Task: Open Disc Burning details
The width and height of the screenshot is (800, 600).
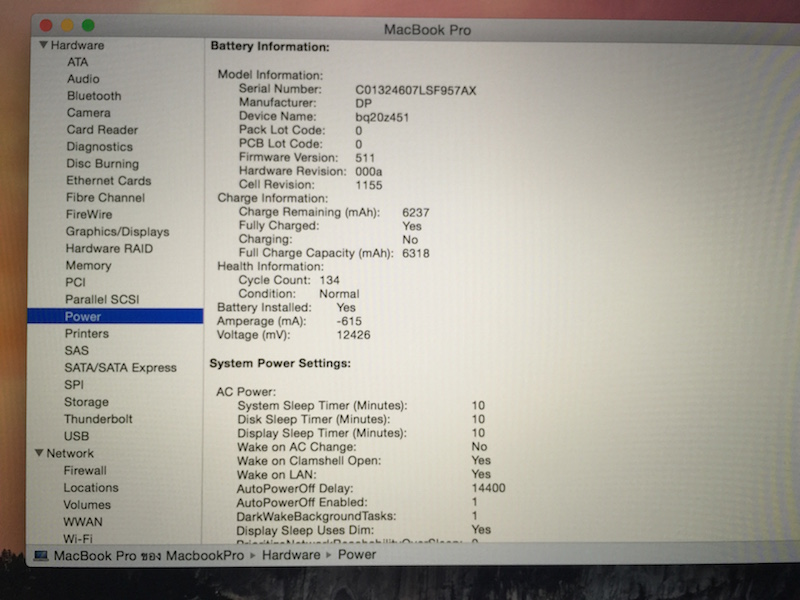Action: coord(103,163)
